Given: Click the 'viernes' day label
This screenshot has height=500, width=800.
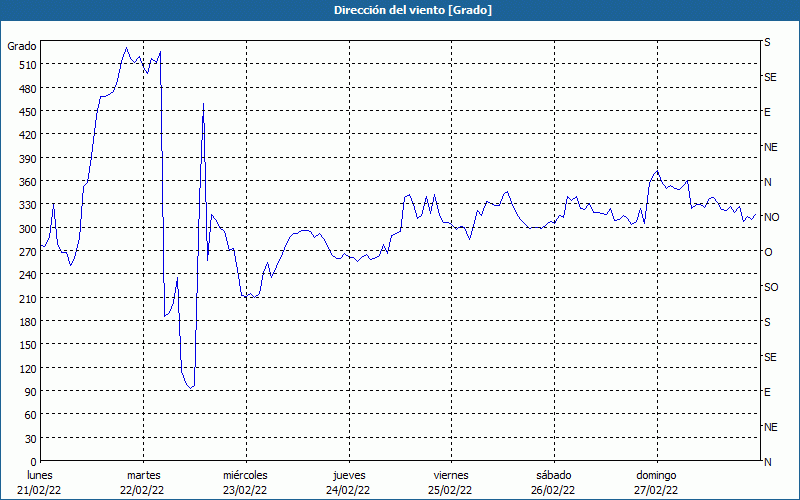Looking at the screenshot, I should click(451, 476).
